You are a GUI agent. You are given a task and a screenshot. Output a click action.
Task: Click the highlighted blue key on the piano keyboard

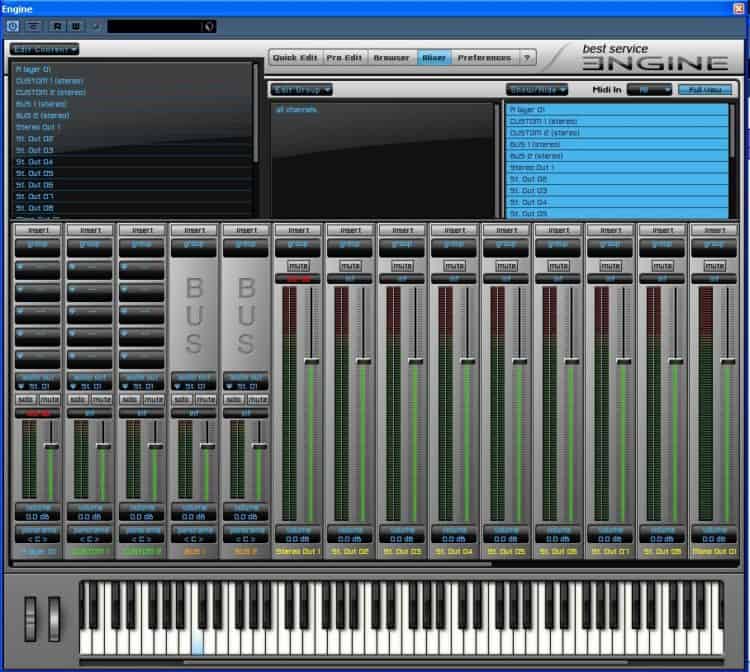[198, 642]
